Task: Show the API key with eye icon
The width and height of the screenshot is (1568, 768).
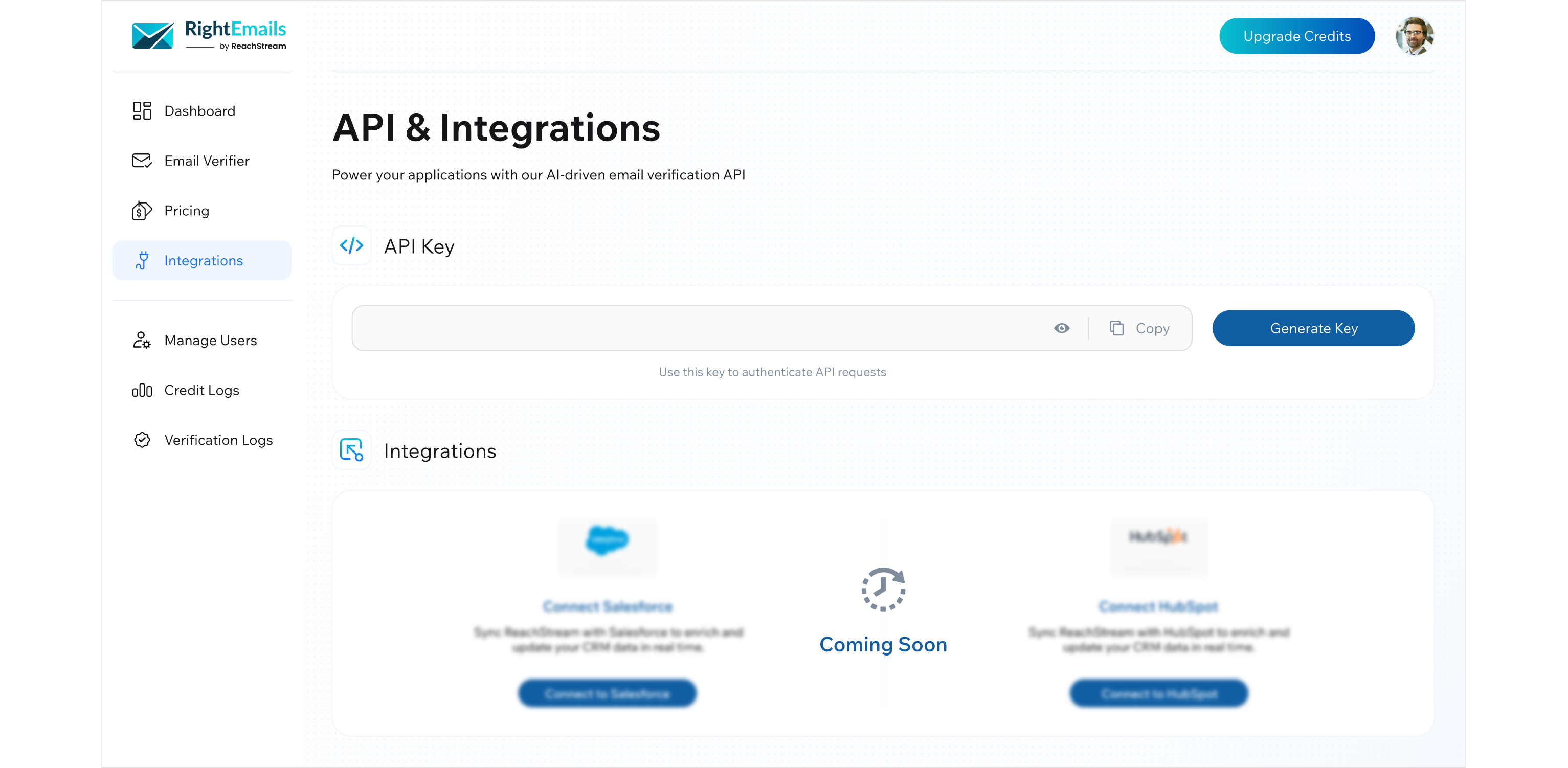Action: pyautogui.click(x=1062, y=329)
